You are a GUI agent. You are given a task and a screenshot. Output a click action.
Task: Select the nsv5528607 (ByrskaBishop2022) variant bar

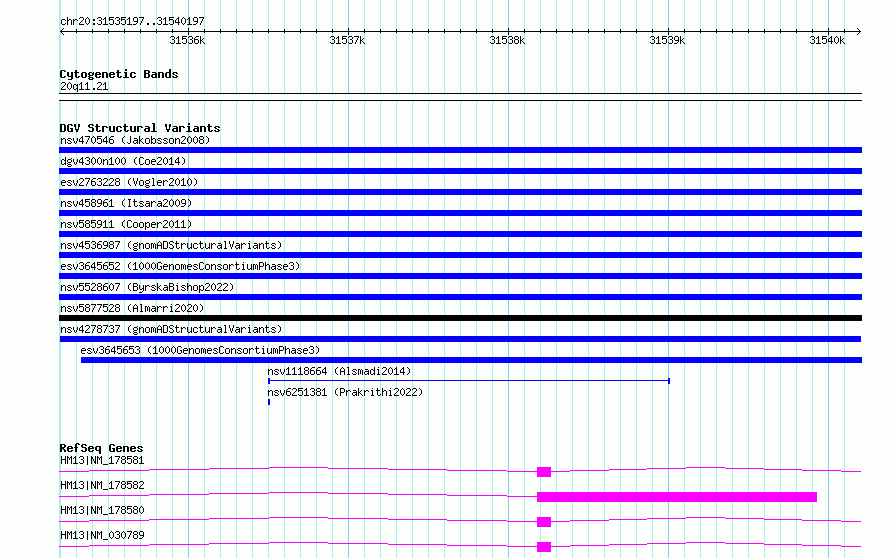coord(460,297)
